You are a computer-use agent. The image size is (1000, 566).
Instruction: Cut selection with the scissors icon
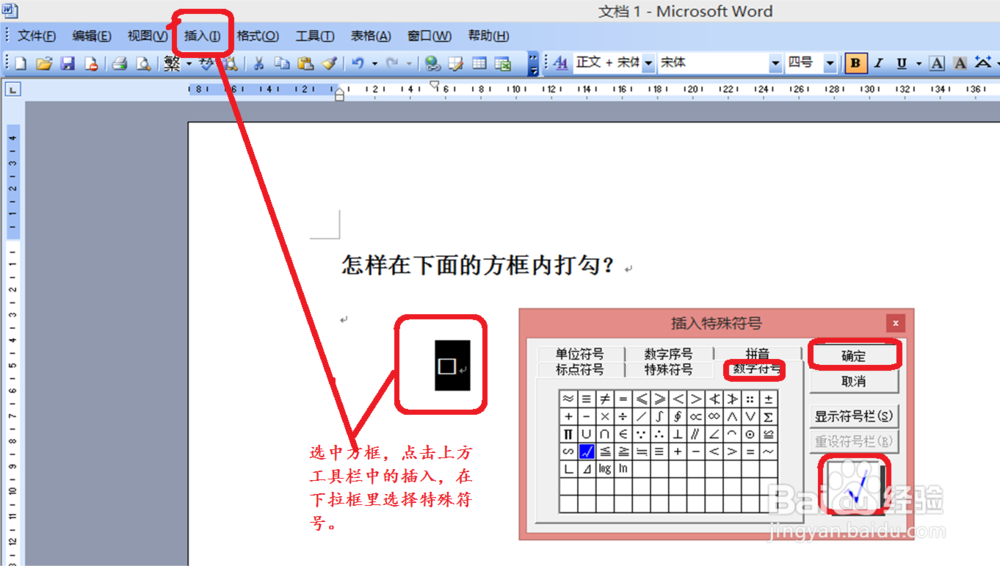coord(258,63)
